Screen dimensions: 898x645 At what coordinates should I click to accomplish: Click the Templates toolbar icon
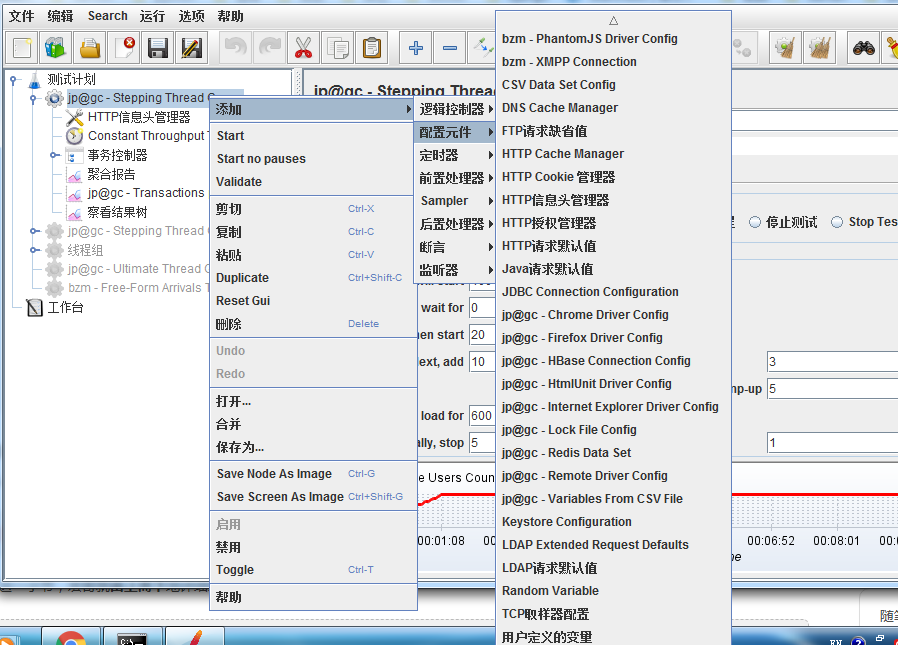point(55,47)
